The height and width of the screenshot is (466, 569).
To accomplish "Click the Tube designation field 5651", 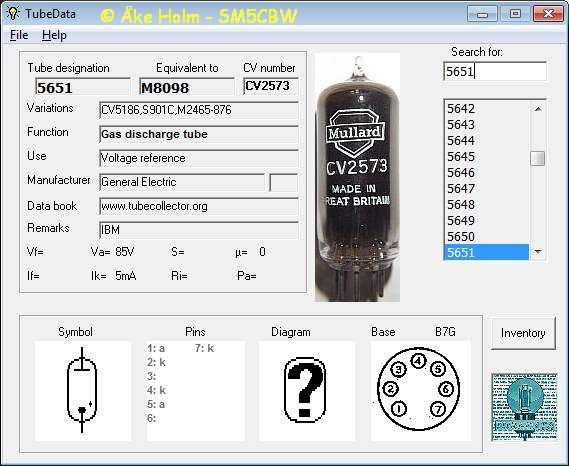I will (x=83, y=87).
